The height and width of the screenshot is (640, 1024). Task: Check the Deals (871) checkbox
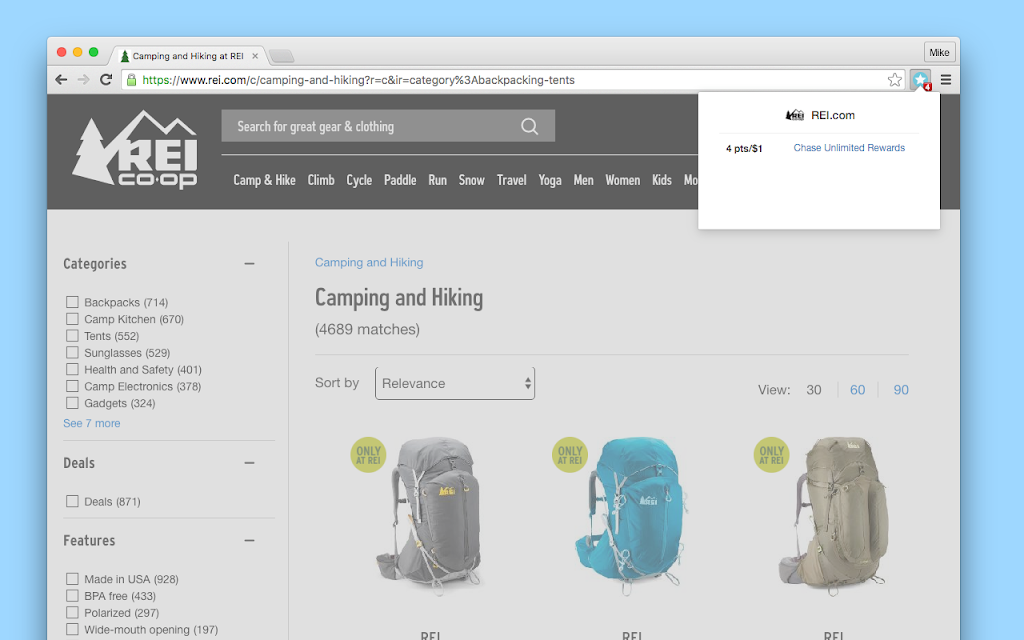(72, 502)
